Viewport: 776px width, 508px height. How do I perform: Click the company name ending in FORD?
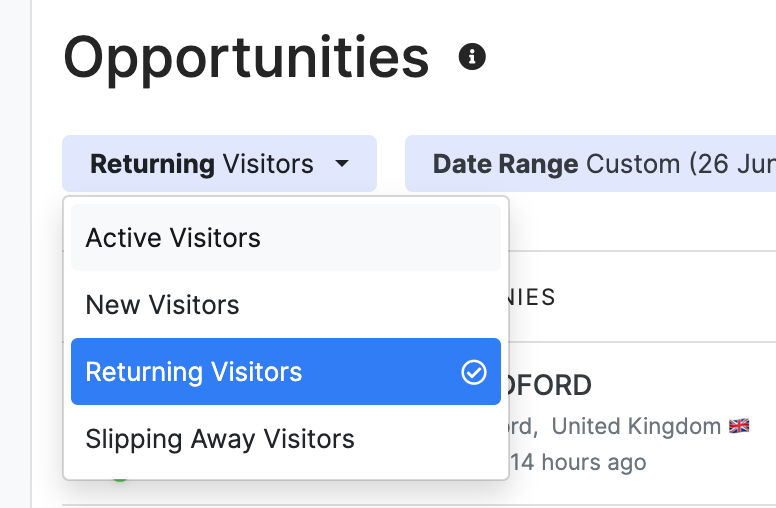click(550, 385)
